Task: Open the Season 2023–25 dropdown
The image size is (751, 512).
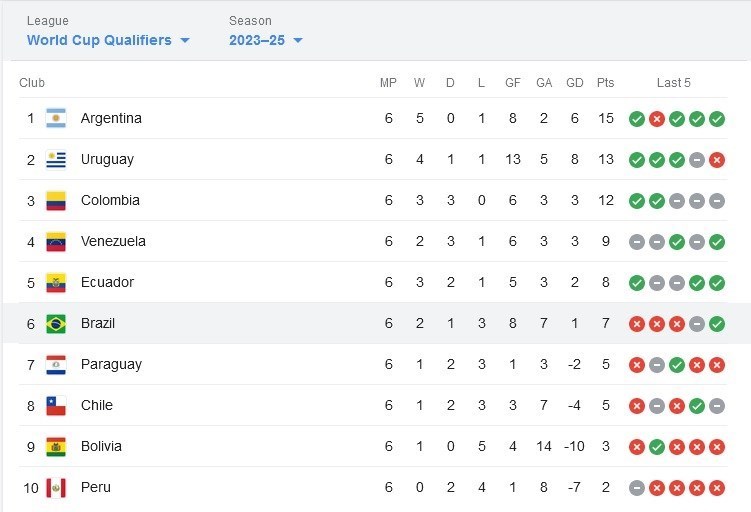Action: [265, 40]
